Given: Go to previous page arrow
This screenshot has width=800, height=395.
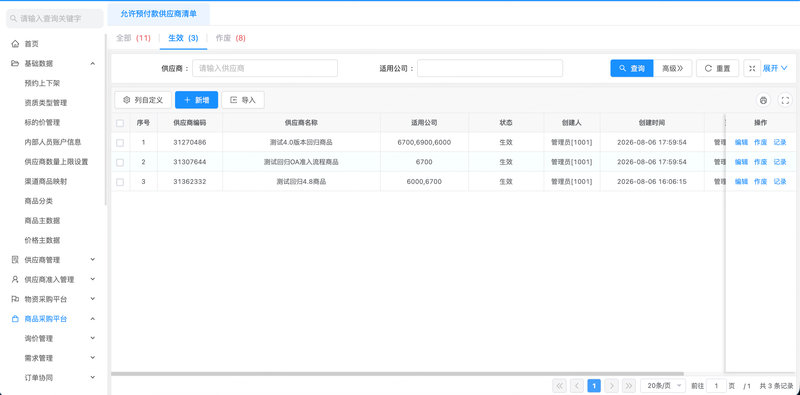Looking at the screenshot, I should tap(577, 385).
